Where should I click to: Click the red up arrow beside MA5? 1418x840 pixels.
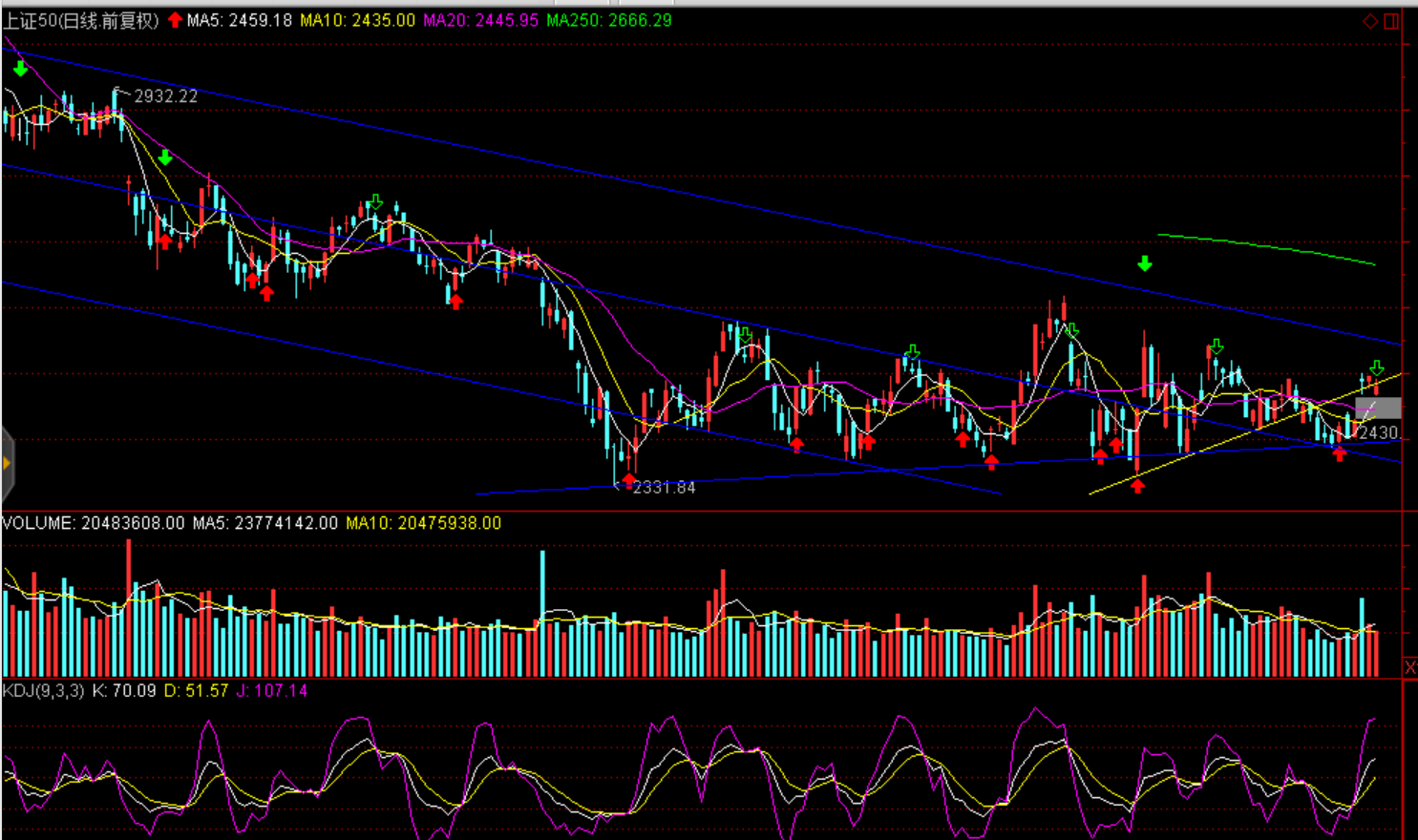(x=175, y=20)
